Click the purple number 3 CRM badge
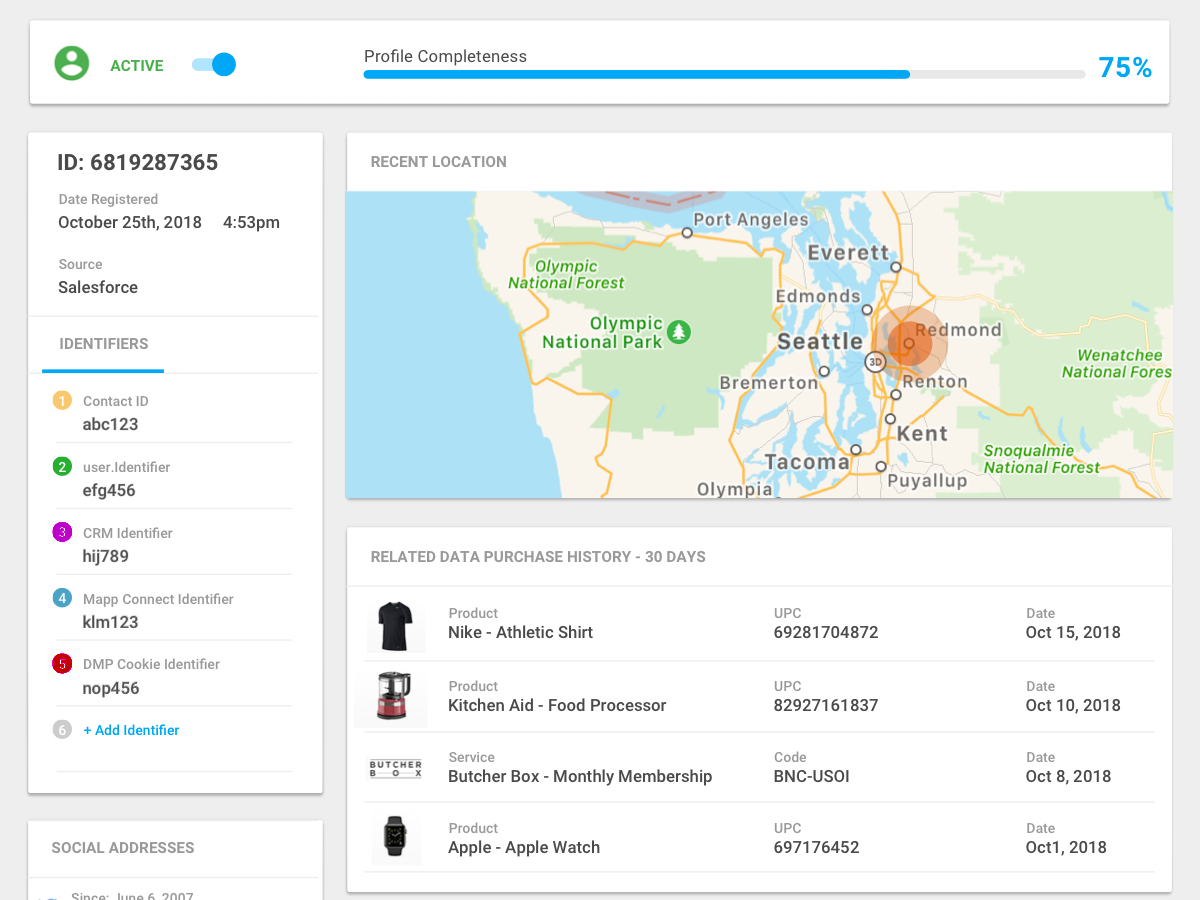Viewport: 1200px width, 900px height. pos(62,533)
